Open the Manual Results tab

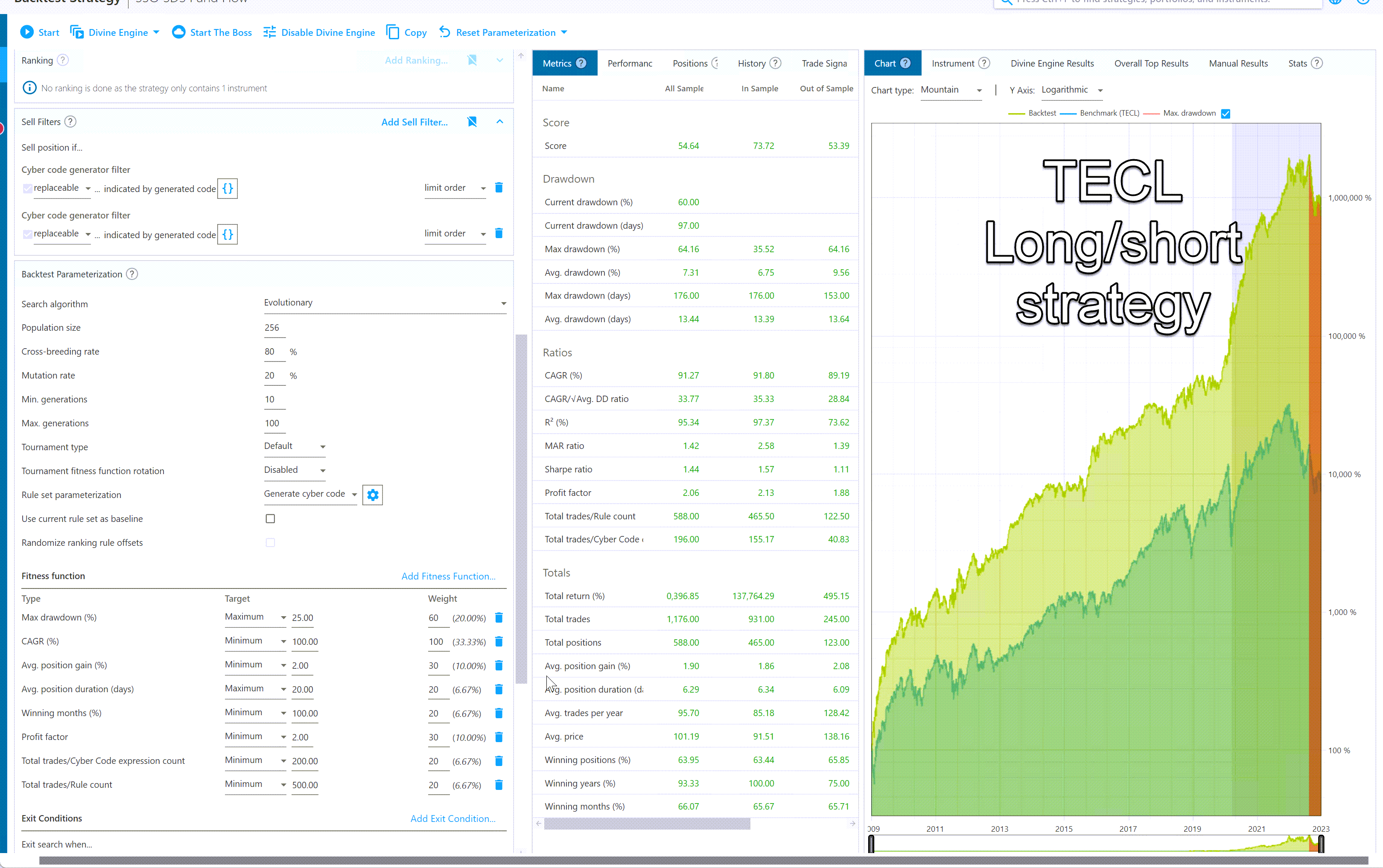tap(1238, 63)
